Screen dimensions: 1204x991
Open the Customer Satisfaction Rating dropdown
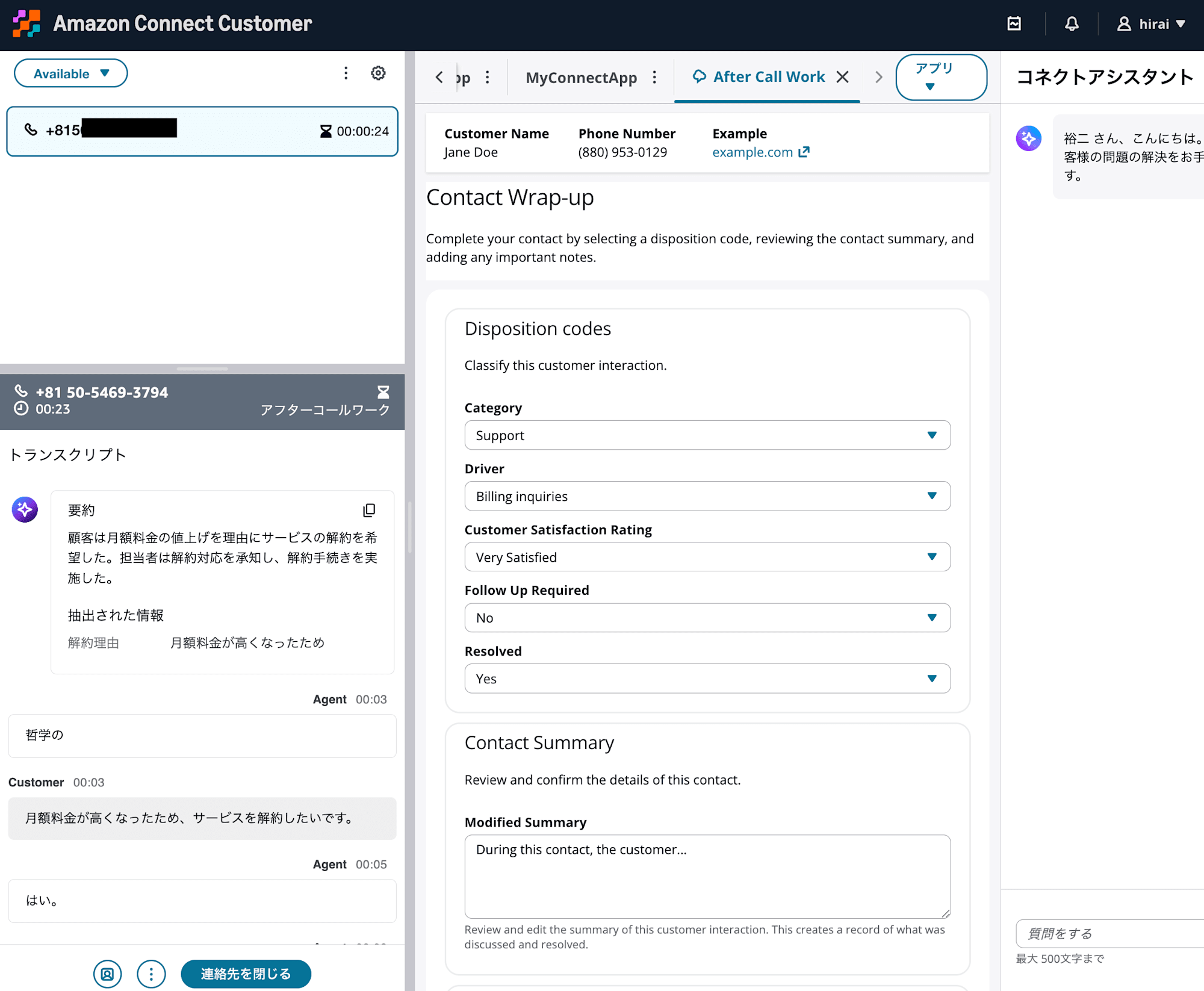click(x=707, y=557)
